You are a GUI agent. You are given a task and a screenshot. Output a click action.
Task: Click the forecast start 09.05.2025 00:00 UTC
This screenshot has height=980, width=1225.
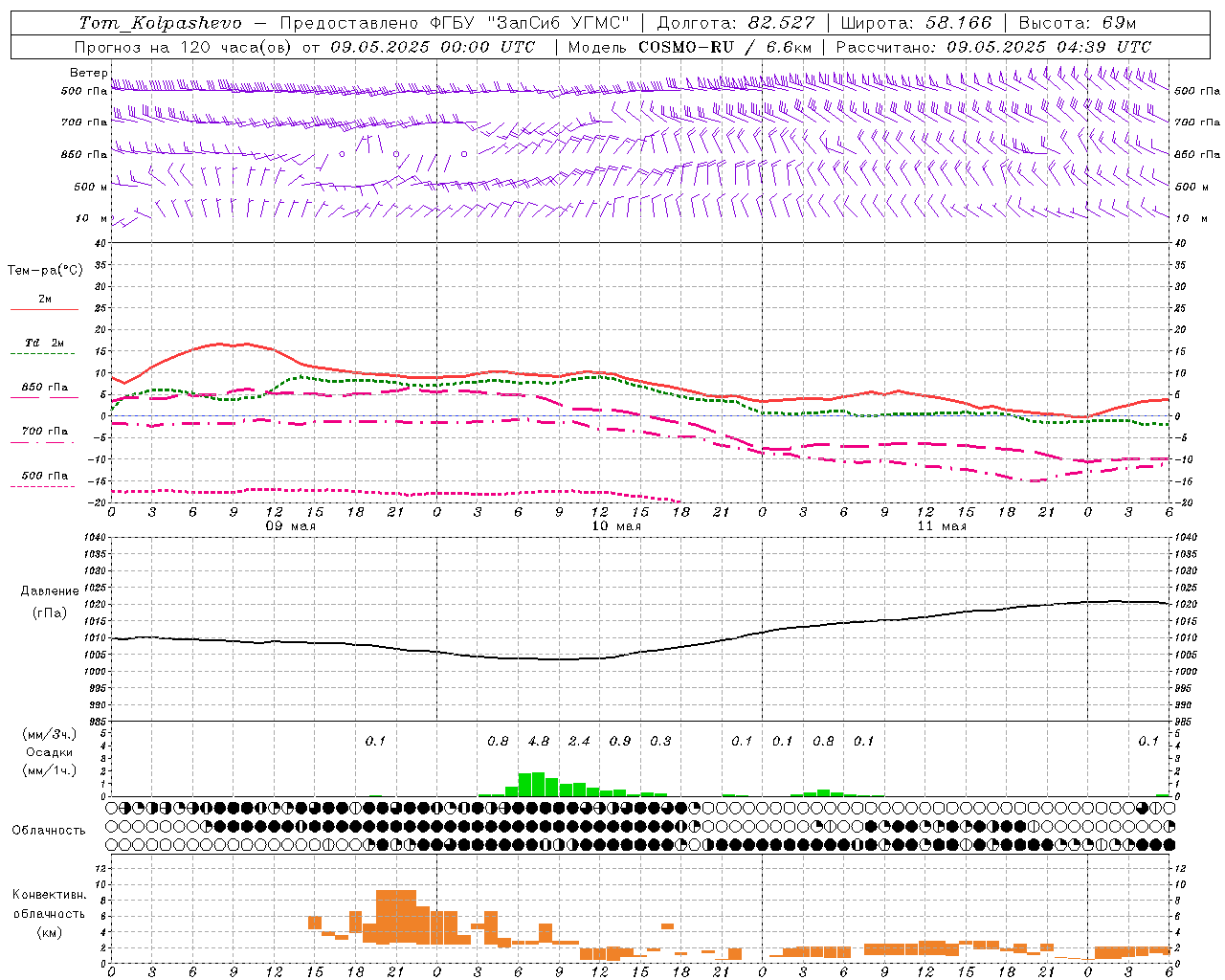pyautogui.click(x=433, y=47)
